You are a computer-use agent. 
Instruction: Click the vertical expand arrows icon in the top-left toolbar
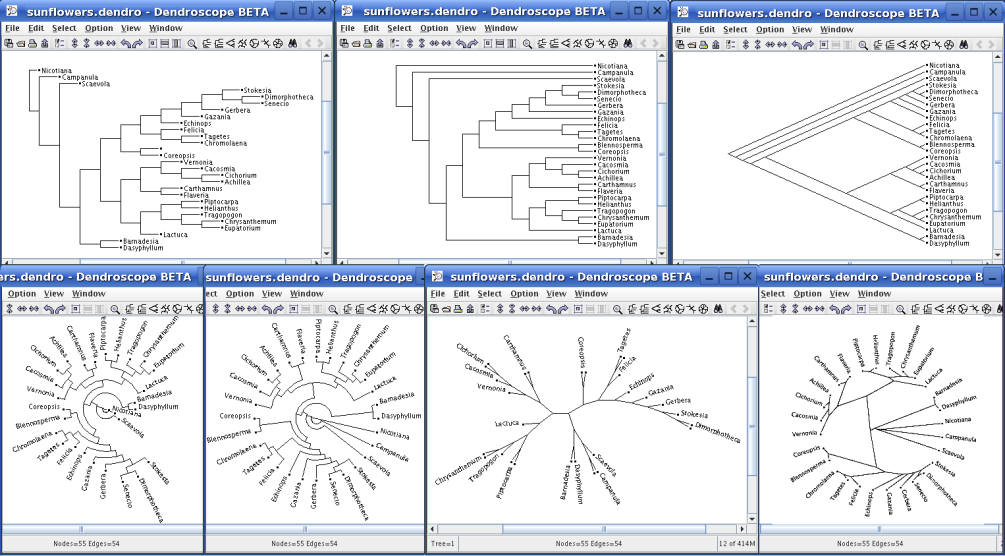(x=74, y=44)
